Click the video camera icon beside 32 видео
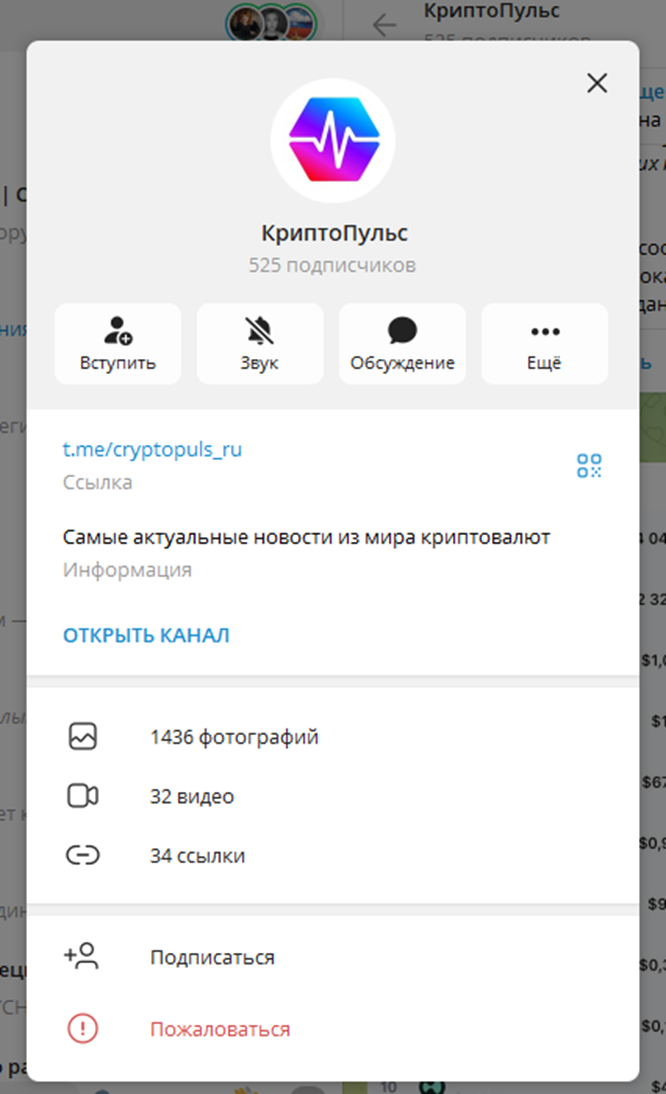This screenshot has height=1094, width=666. click(x=82, y=796)
